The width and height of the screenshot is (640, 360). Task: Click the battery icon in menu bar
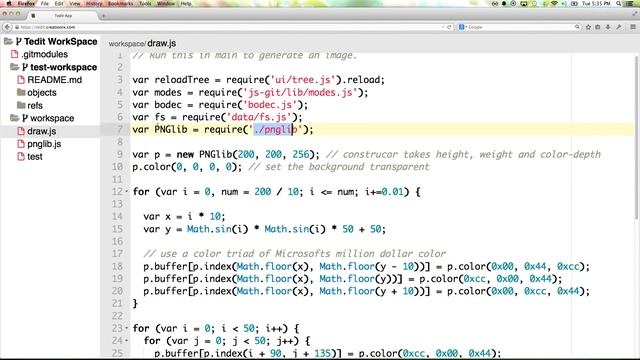pos(574,3)
